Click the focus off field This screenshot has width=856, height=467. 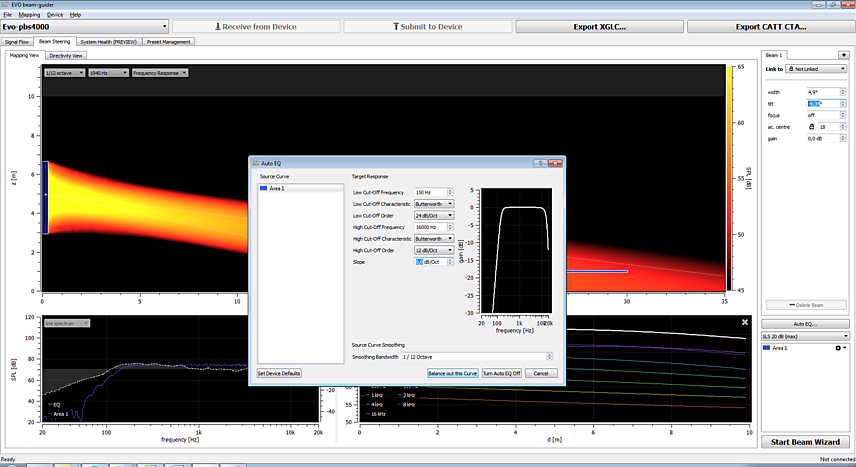[823, 115]
